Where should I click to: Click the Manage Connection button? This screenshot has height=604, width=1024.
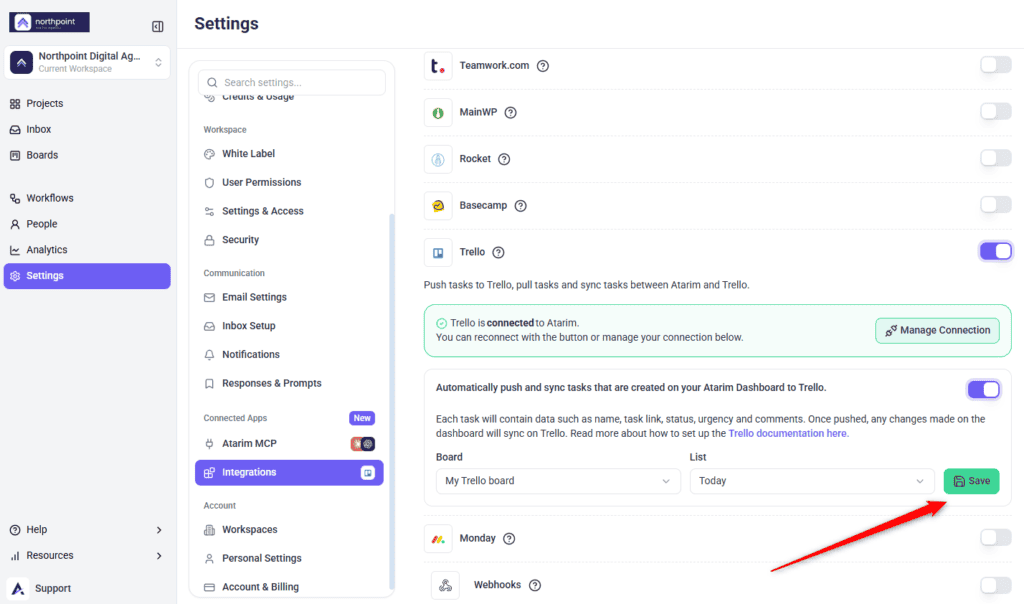click(937, 330)
